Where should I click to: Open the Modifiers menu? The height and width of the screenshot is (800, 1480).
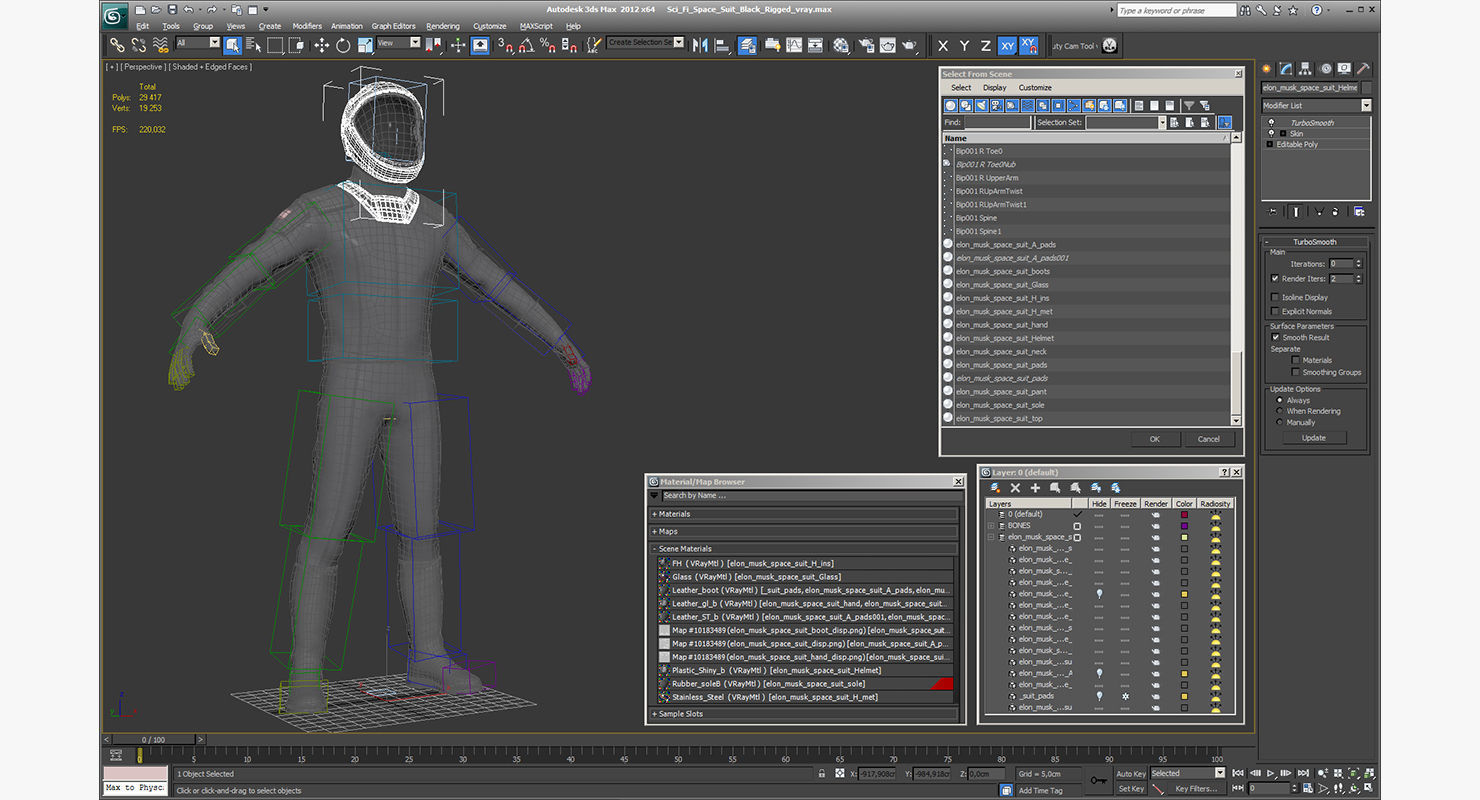[x=307, y=26]
